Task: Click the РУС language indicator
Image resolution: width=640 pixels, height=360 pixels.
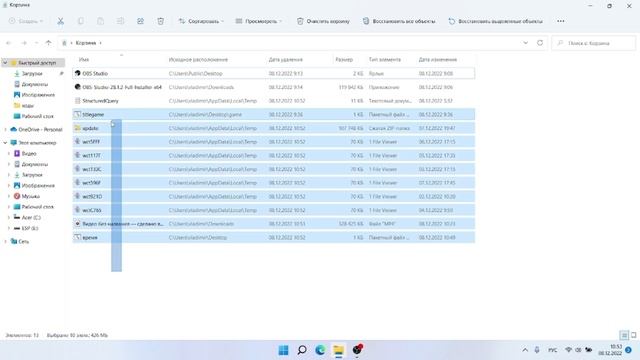Action: point(552,350)
